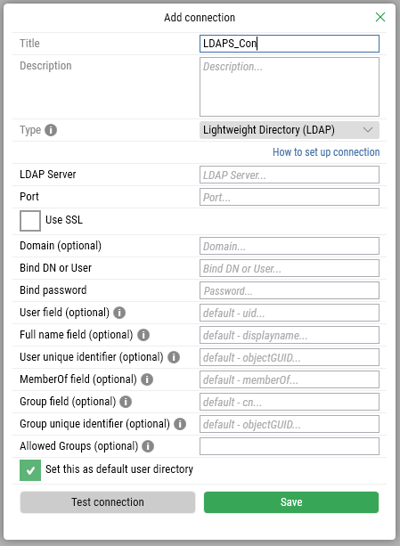The image size is (400, 546).
Task: Click the Test connection button
Action: (108, 502)
